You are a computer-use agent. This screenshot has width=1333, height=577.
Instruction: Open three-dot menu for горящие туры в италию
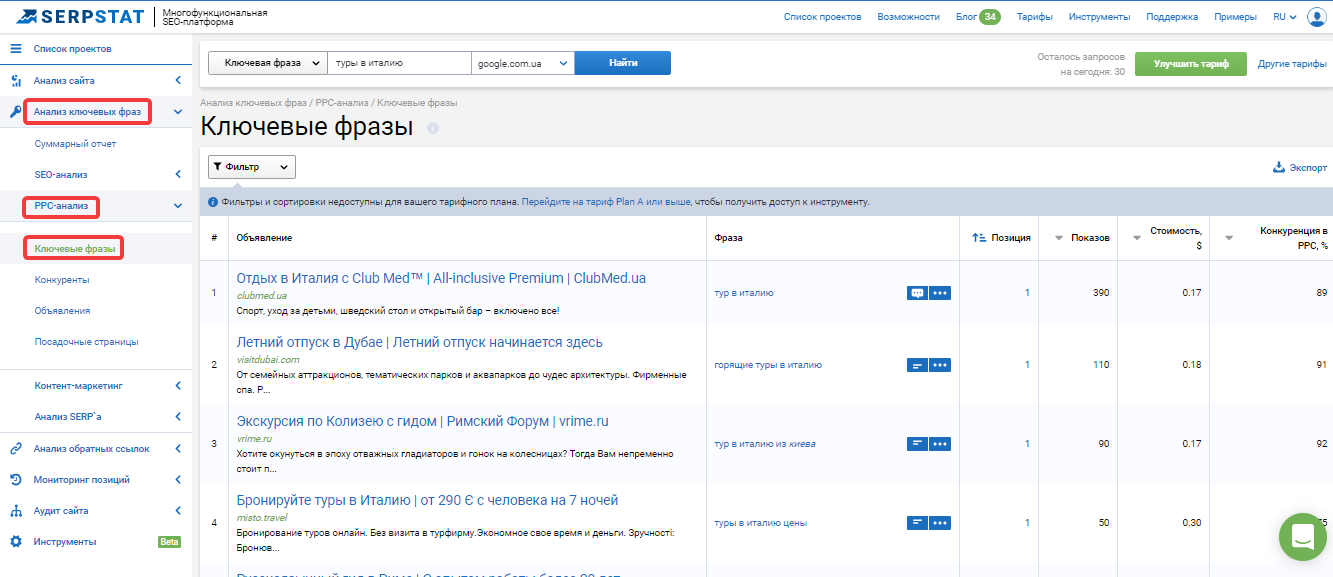(x=940, y=365)
